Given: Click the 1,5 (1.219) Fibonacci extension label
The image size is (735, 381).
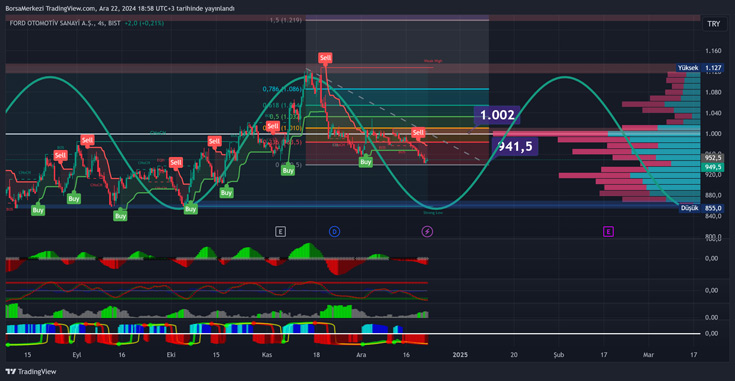Looking at the screenshot, I should point(285,20).
